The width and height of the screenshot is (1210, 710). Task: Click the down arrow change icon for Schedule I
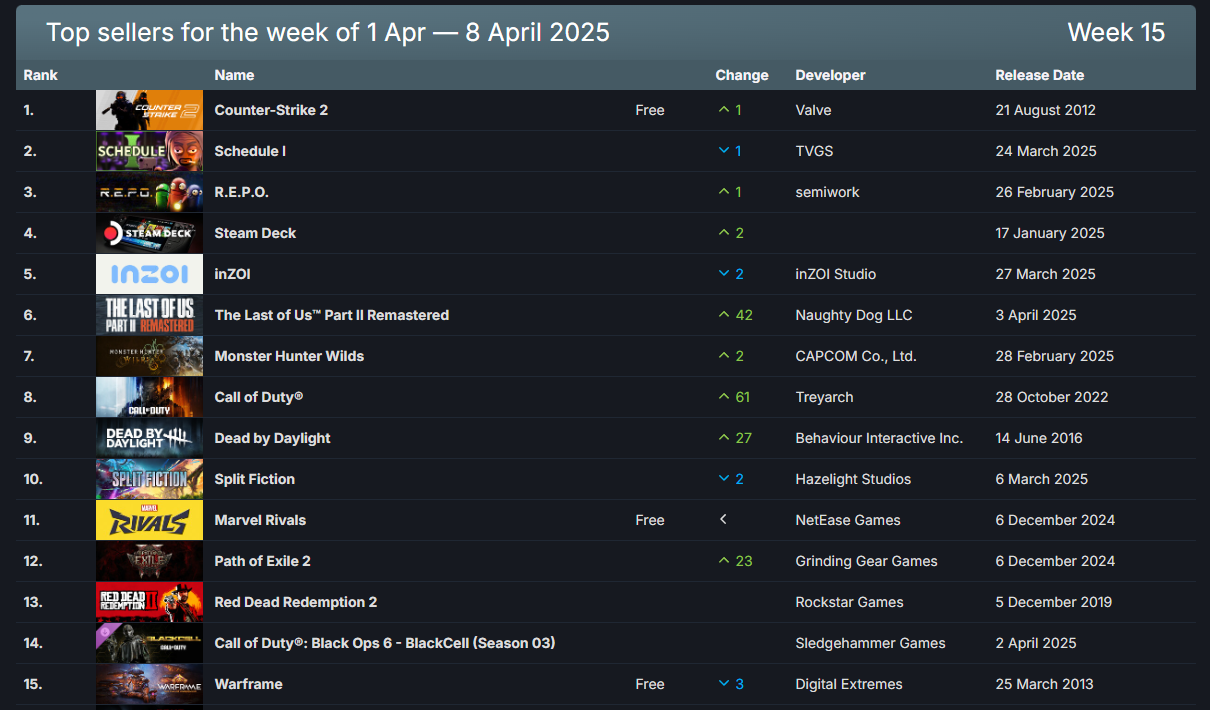[724, 151]
